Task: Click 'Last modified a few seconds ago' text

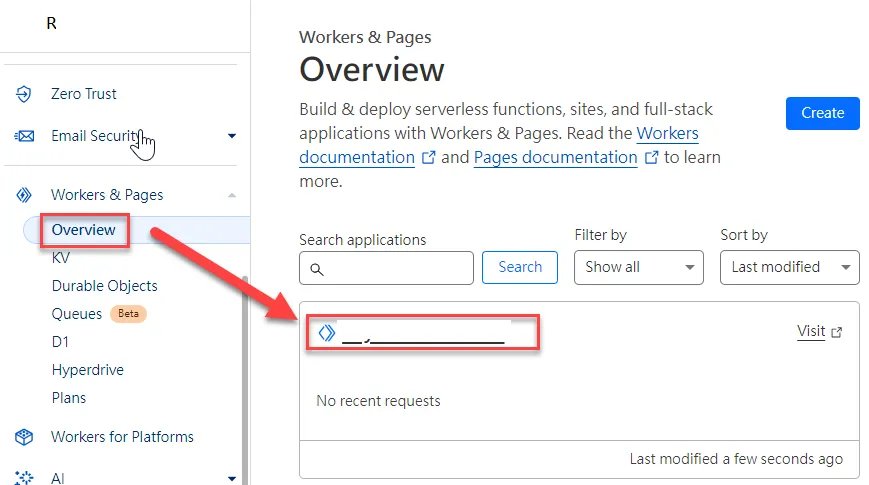Action: tap(736, 459)
